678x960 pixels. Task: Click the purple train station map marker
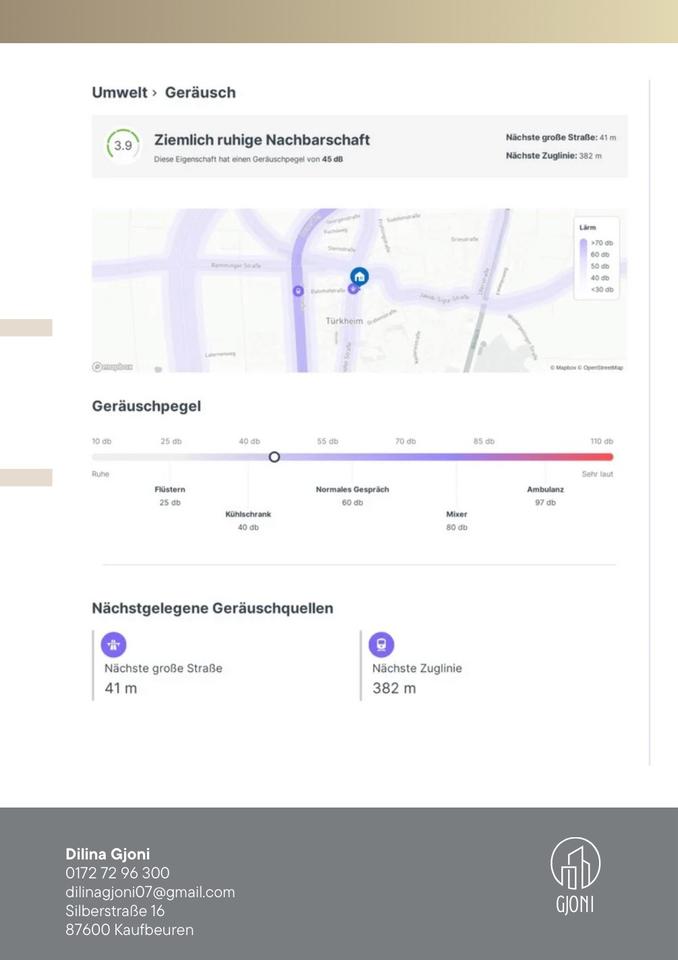click(x=297, y=290)
